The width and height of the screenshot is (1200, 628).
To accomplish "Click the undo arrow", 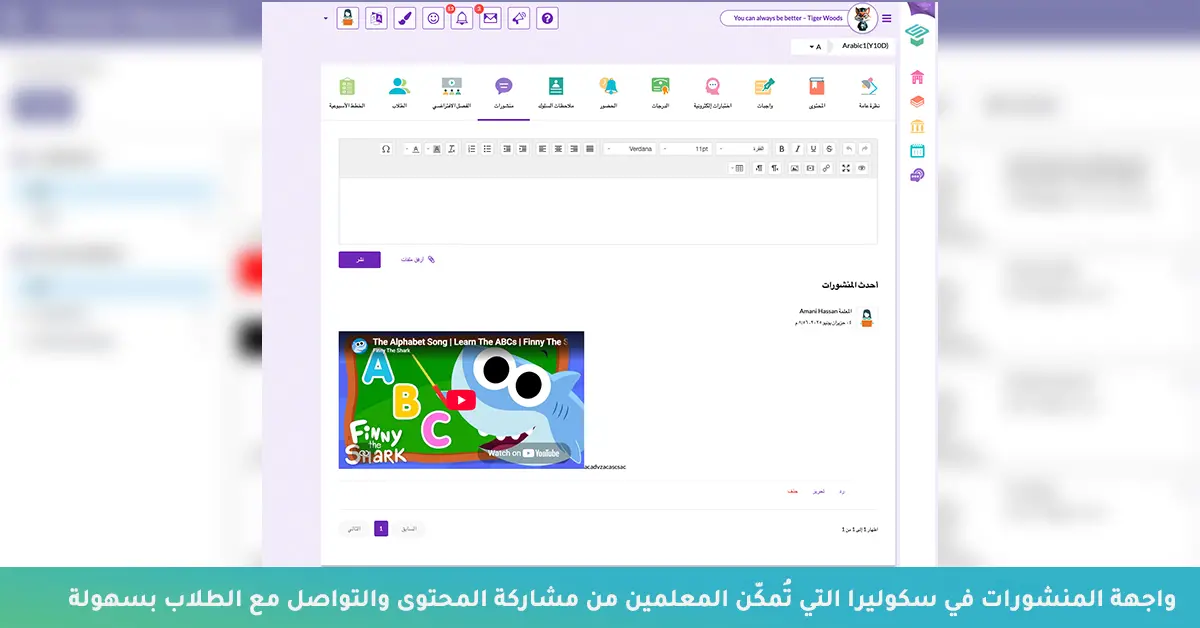I will click(848, 149).
